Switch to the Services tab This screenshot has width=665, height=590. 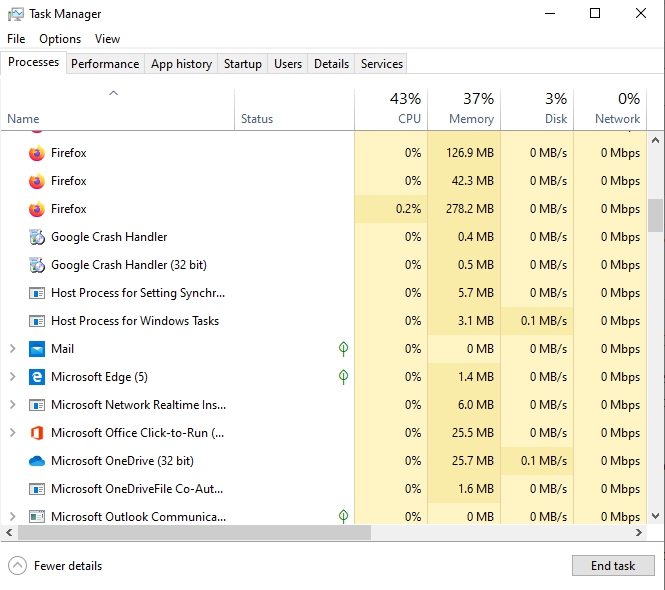(381, 64)
